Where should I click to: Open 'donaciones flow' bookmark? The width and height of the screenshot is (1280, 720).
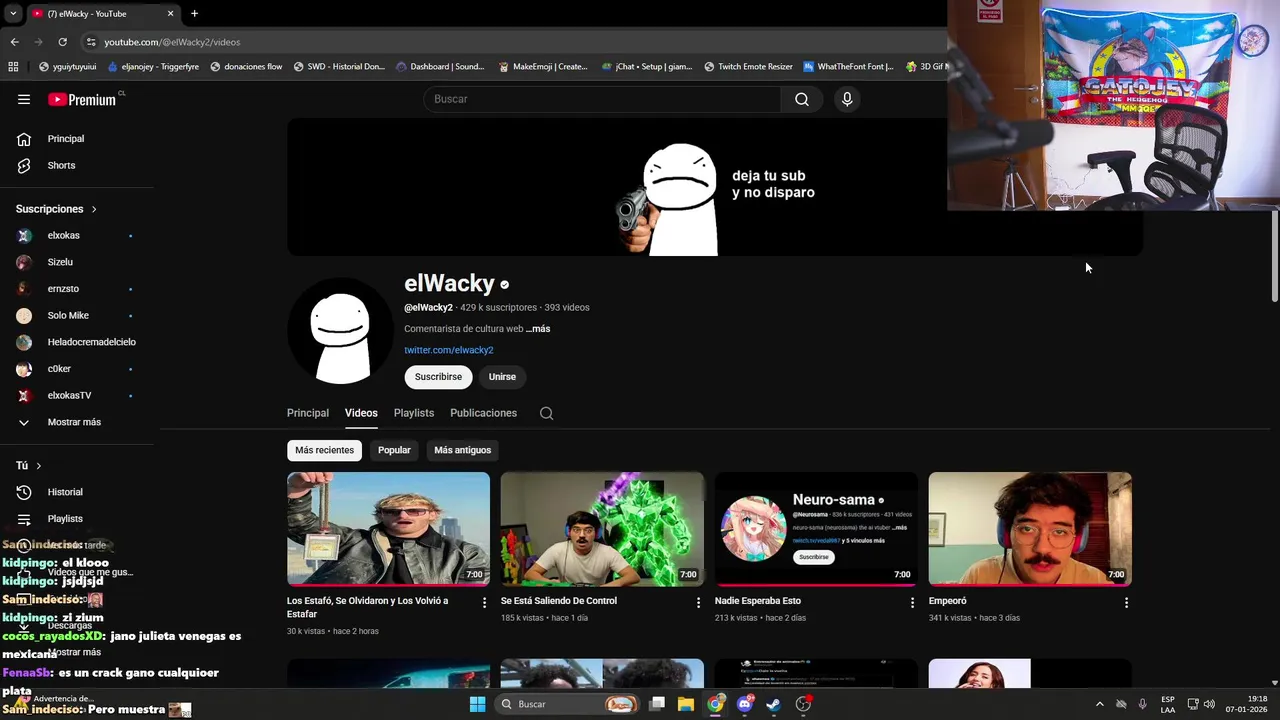(x=246, y=67)
